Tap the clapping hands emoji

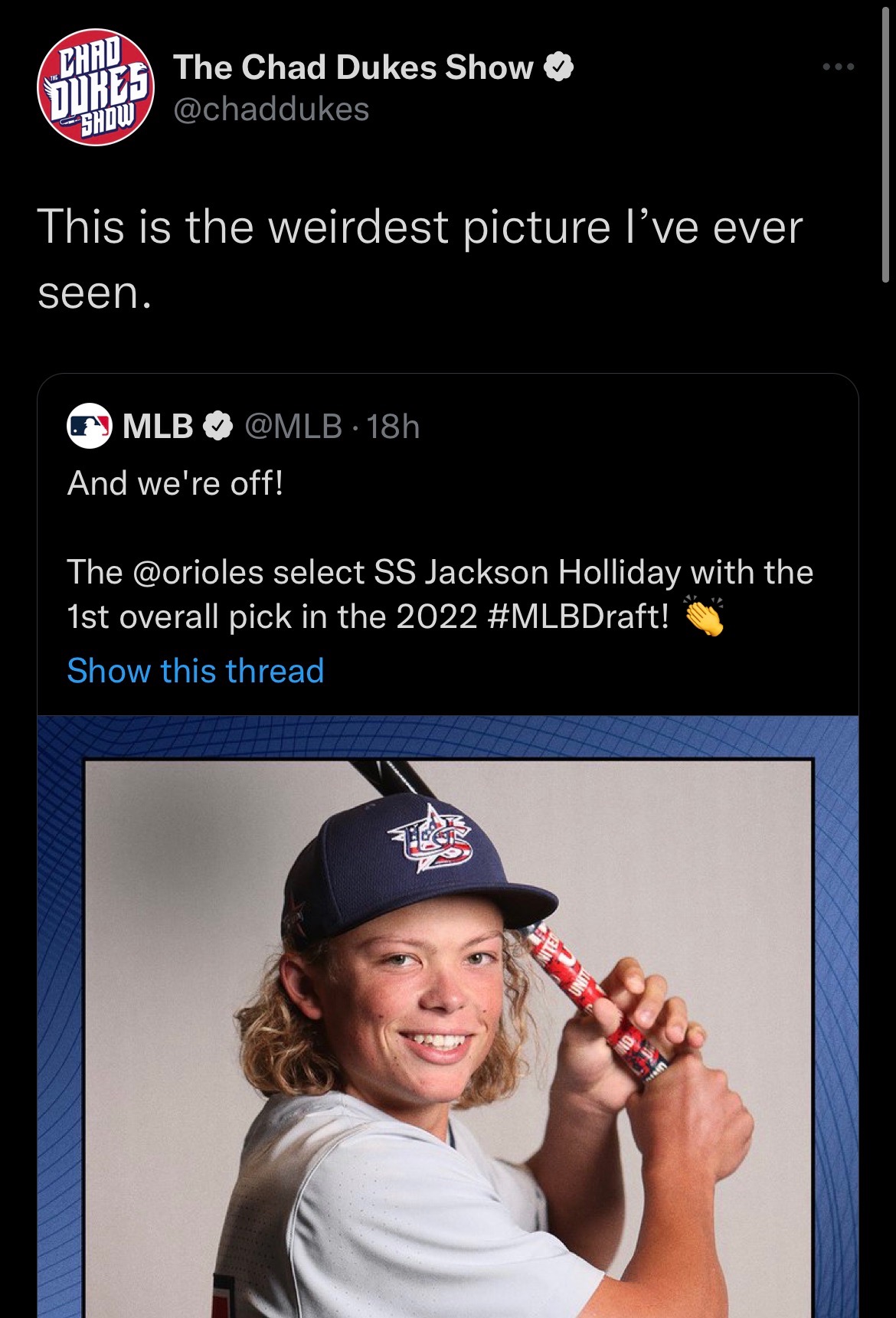click(703, 616)
